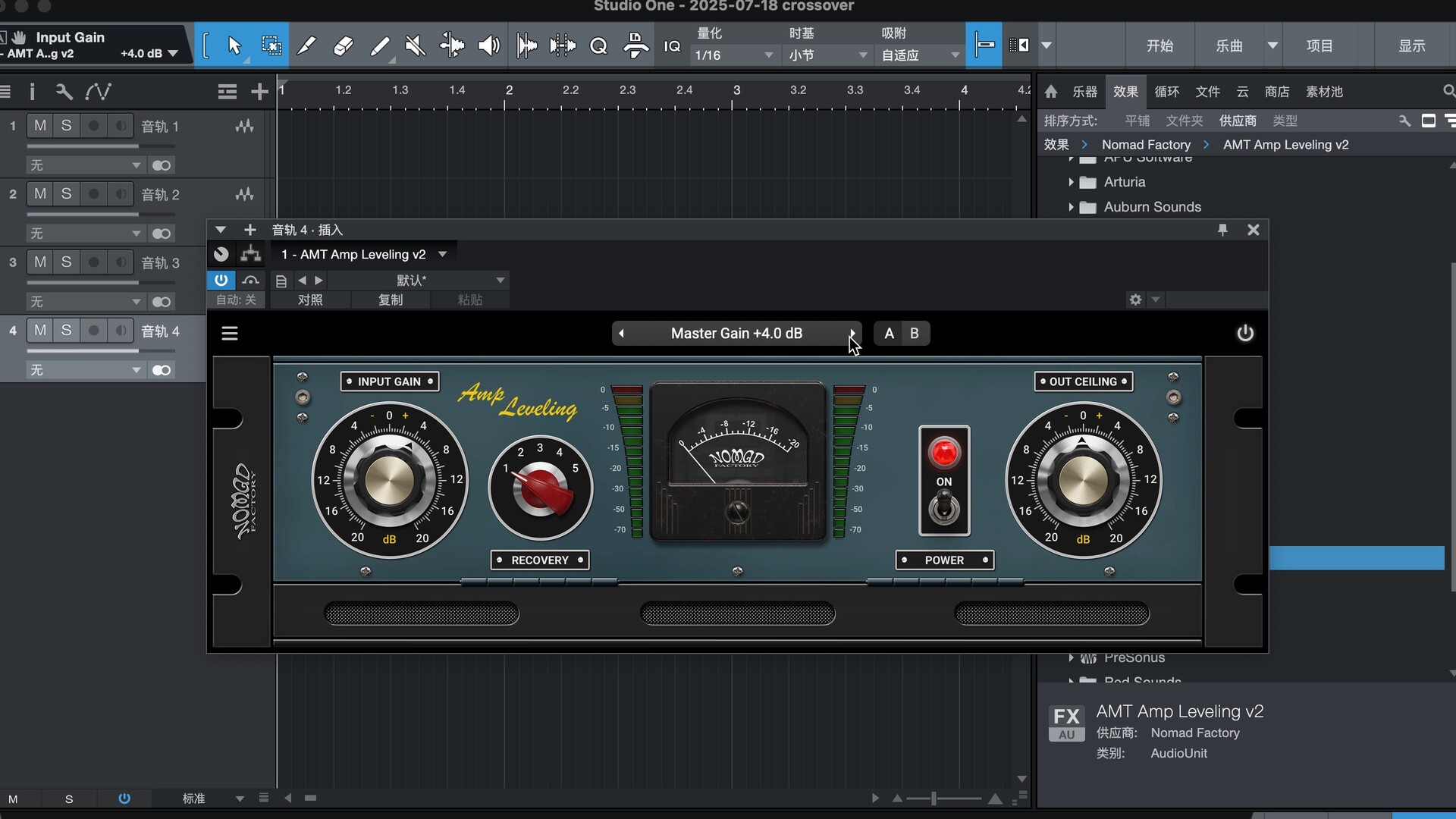Open browser search magnifier
1456x819 pixels.
click(1448, 91)
